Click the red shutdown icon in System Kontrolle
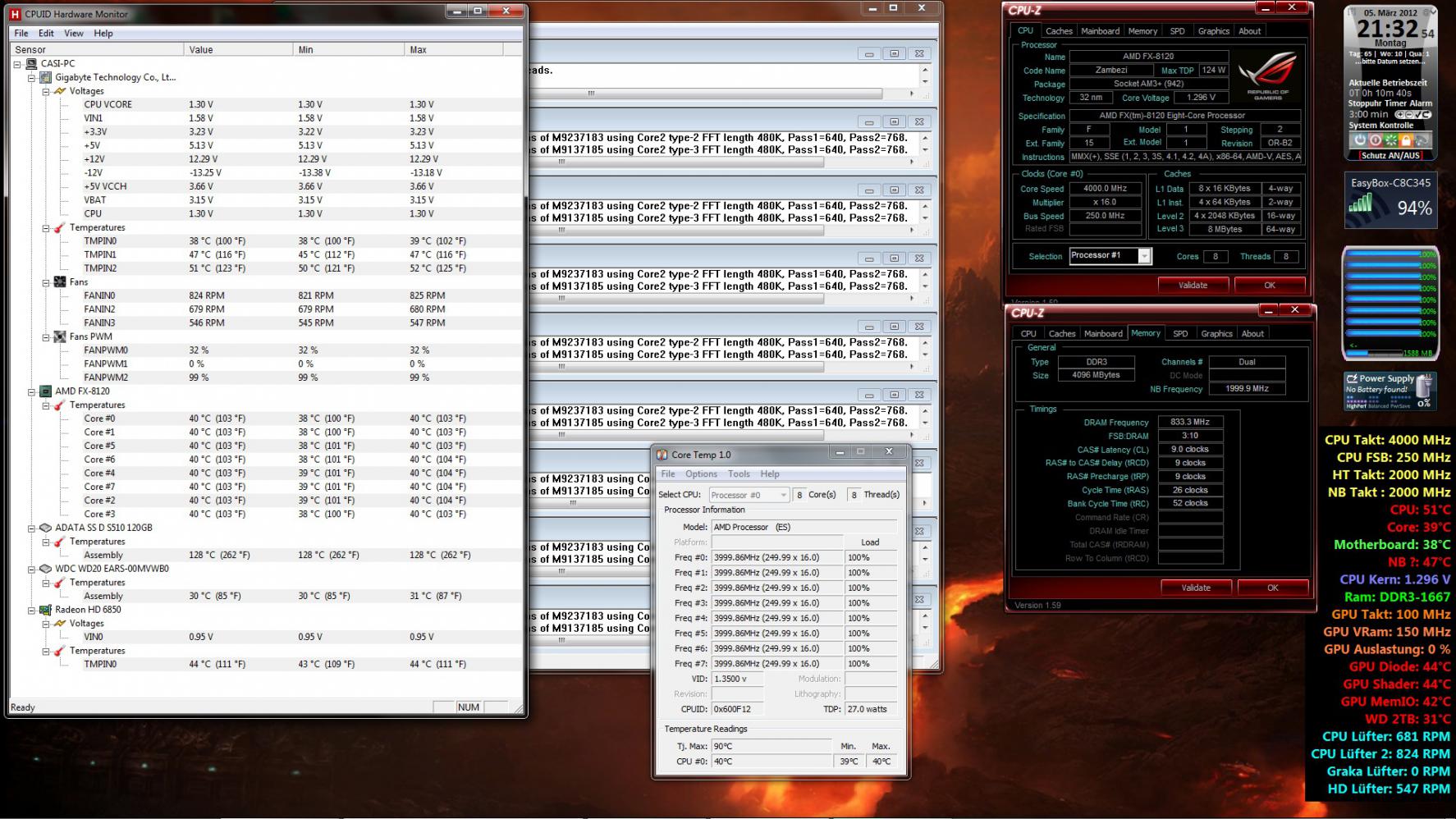This screenshot has height=819, width=1456. (1376, 140)
